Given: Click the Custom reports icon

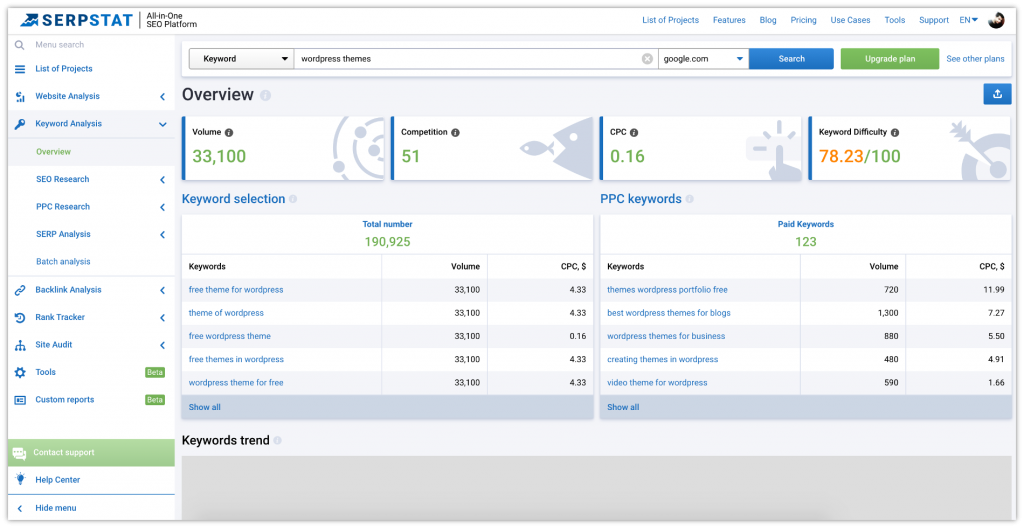Looking at the screenshot, I should coord(20,400).
